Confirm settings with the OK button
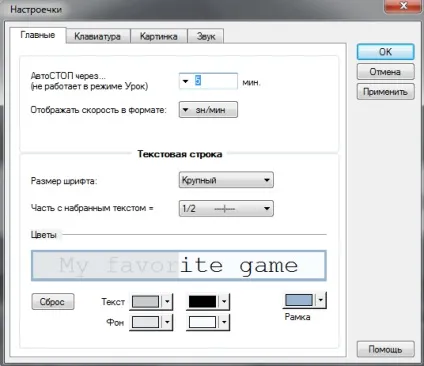This screenshot has width=424, height=366. click(385, 52)
